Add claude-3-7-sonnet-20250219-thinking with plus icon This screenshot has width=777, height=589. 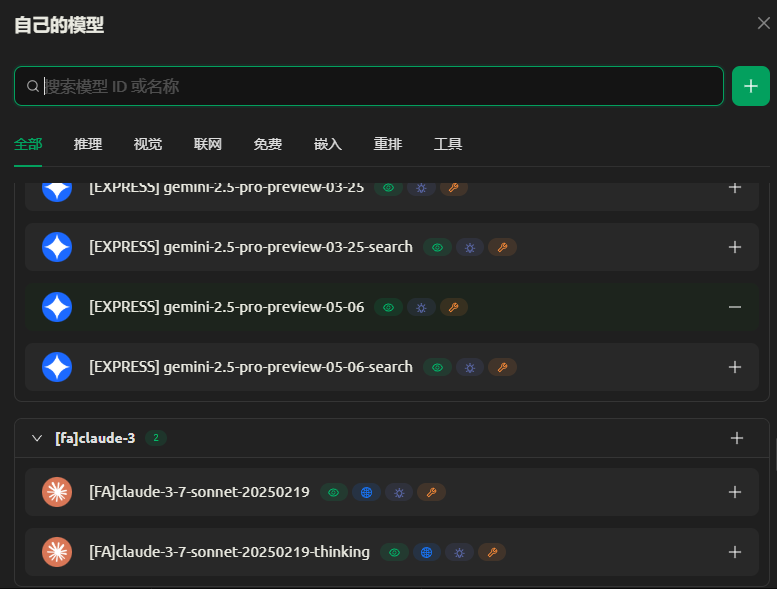tap(735, 552)
